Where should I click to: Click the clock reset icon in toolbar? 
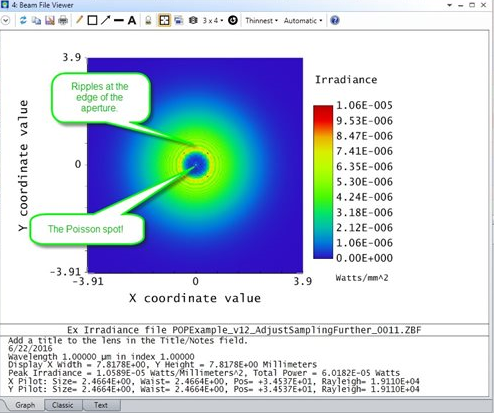[x=233, y=21]
